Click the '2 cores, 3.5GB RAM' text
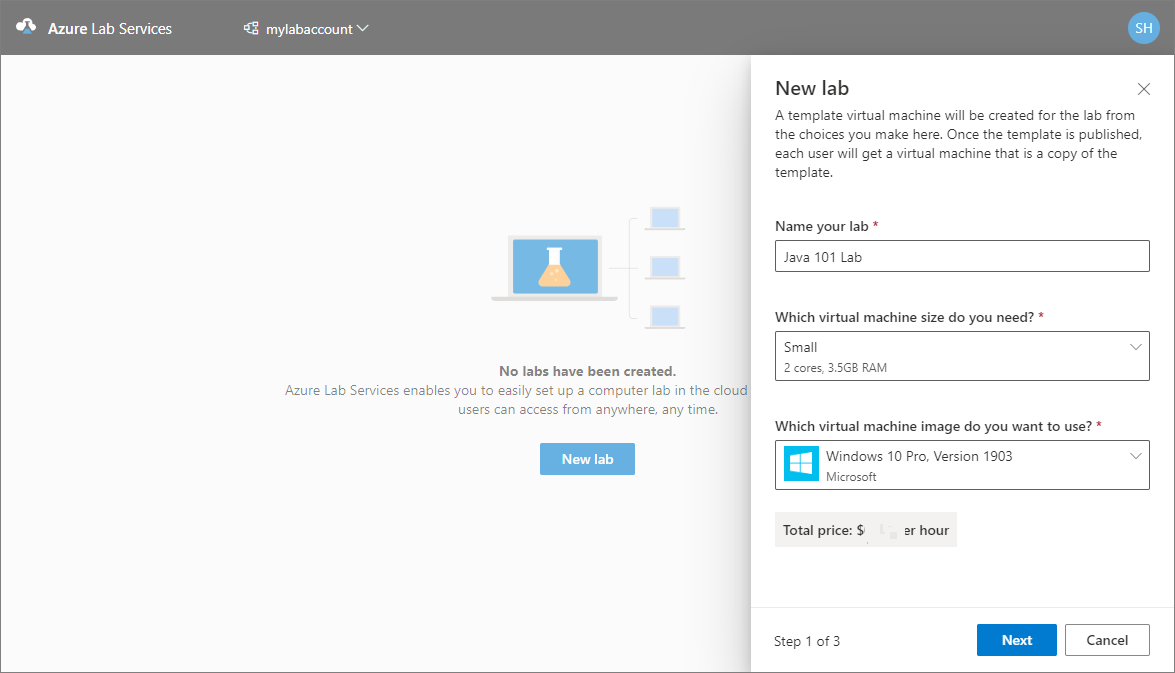This screenshot has height=673, width=1175. [x=836, y=368]
